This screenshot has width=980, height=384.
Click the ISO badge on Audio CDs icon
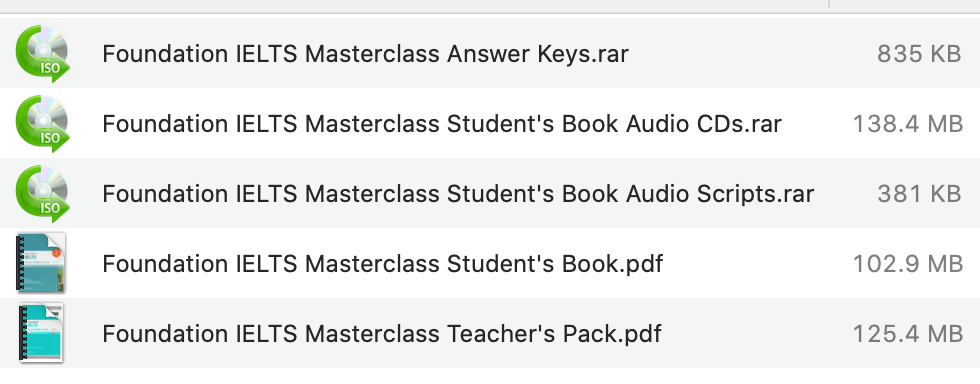pyautogui.click(x=50, y=138)
